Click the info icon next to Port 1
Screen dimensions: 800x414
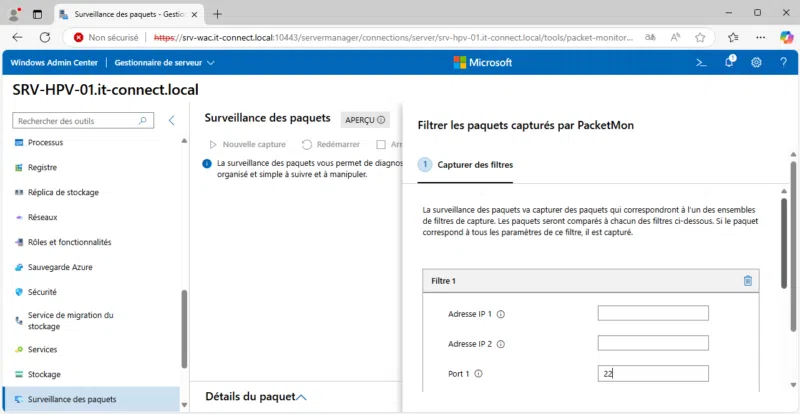[478, 374]
